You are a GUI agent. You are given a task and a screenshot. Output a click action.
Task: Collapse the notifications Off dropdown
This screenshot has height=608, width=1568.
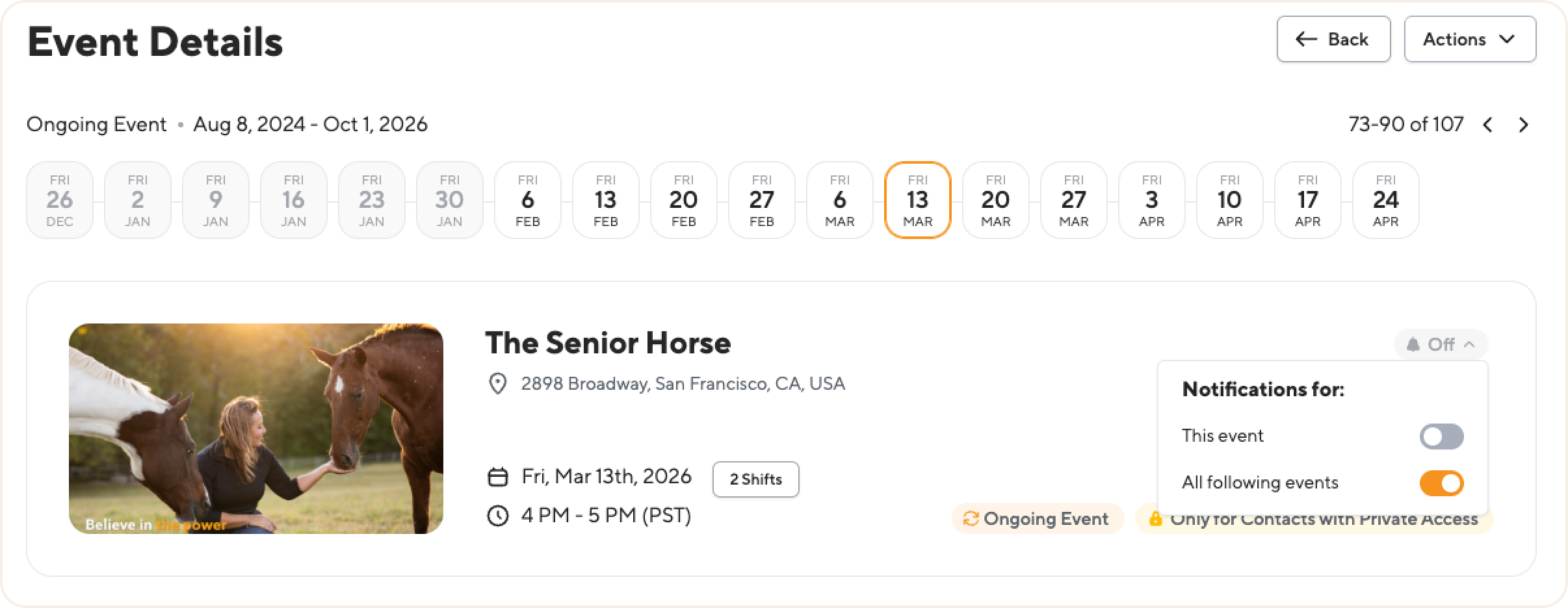tap(1441, 345)
